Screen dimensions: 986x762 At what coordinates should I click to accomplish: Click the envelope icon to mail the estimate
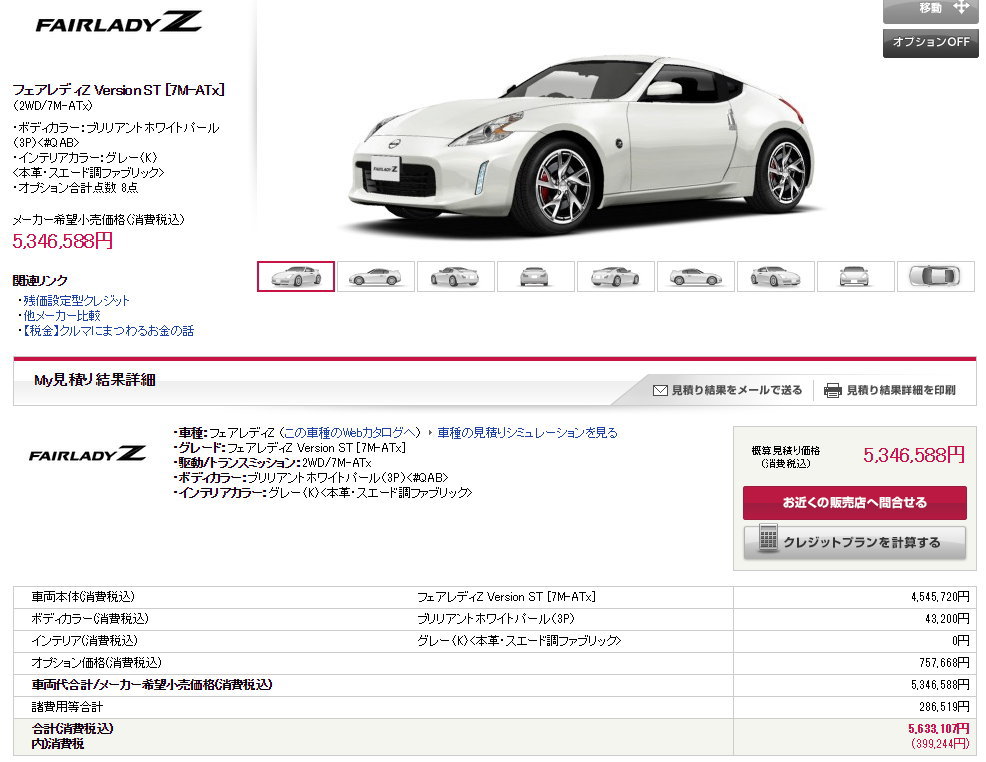[660, 390]
